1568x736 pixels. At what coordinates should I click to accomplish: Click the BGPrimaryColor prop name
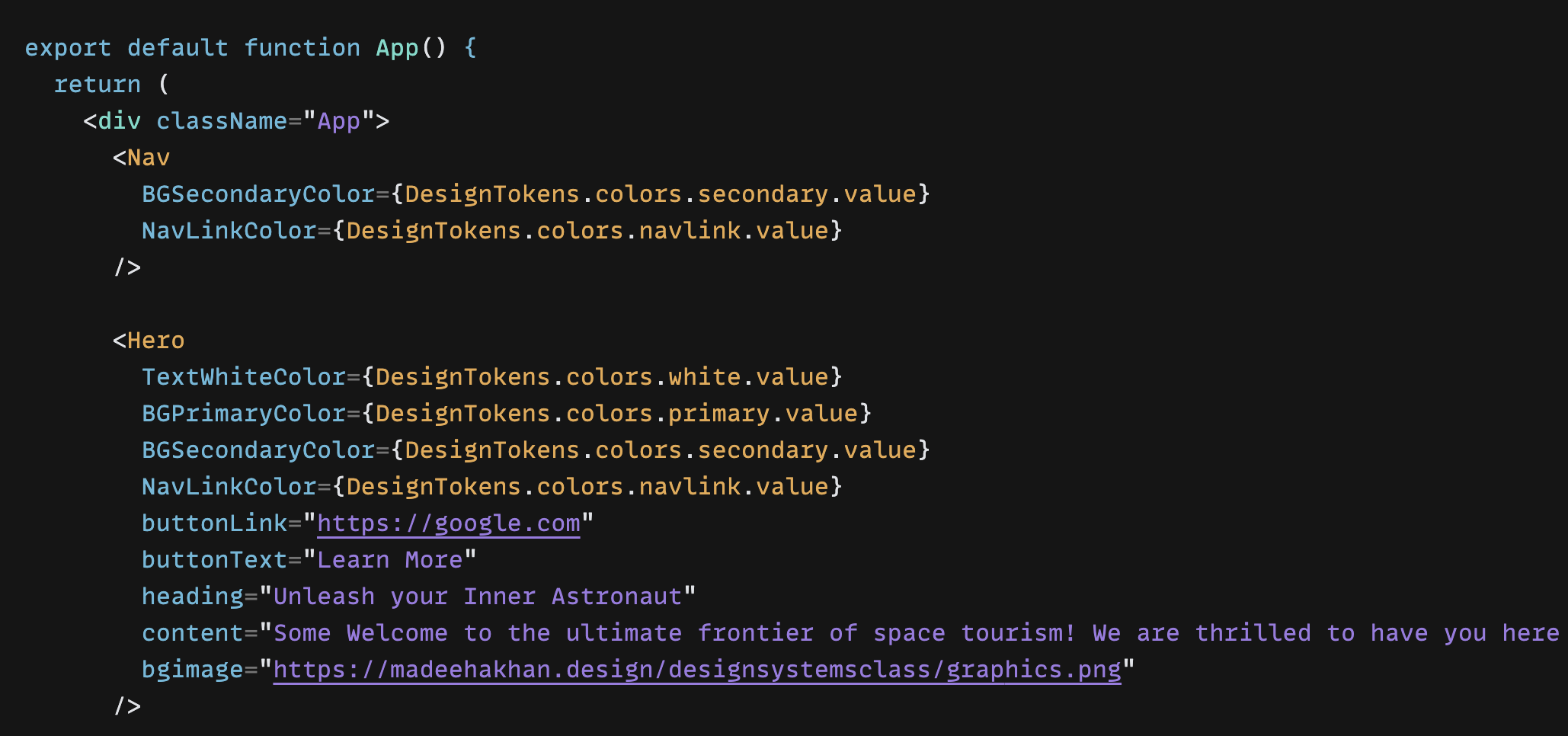pyautogui.click(x=244, y=414)
